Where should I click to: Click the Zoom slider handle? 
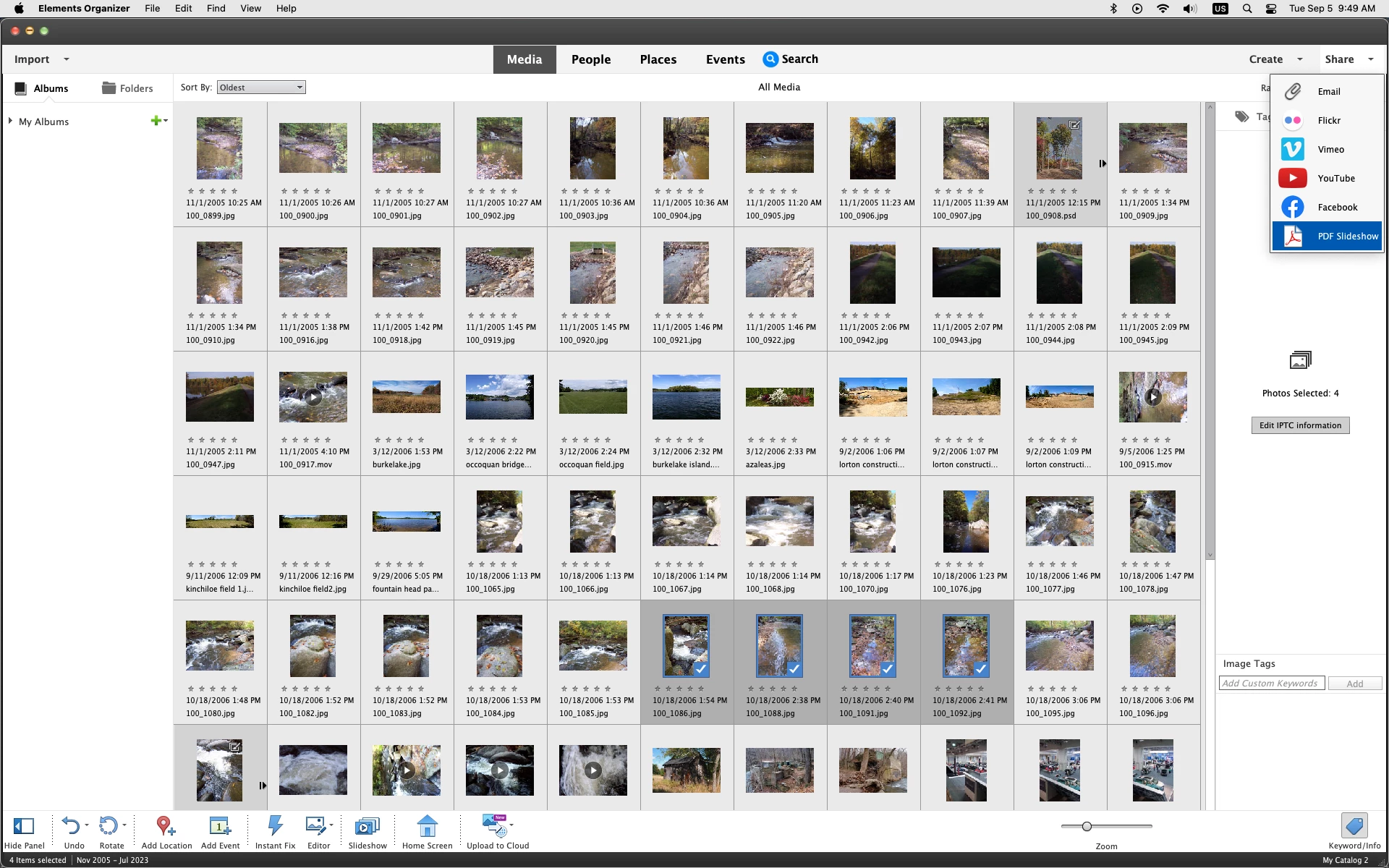coord(1087,826)
